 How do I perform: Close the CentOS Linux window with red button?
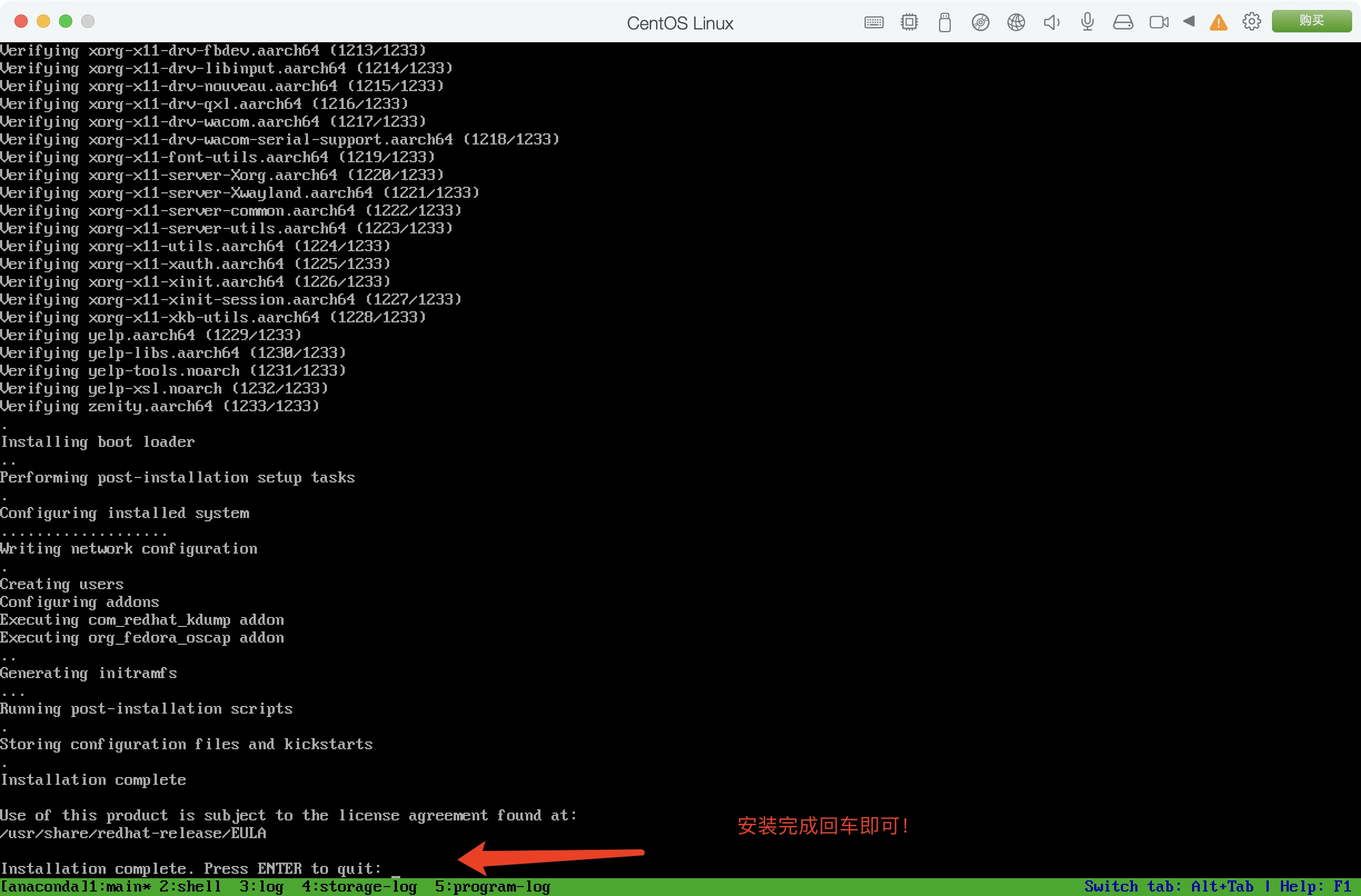(x=21, y=21)
